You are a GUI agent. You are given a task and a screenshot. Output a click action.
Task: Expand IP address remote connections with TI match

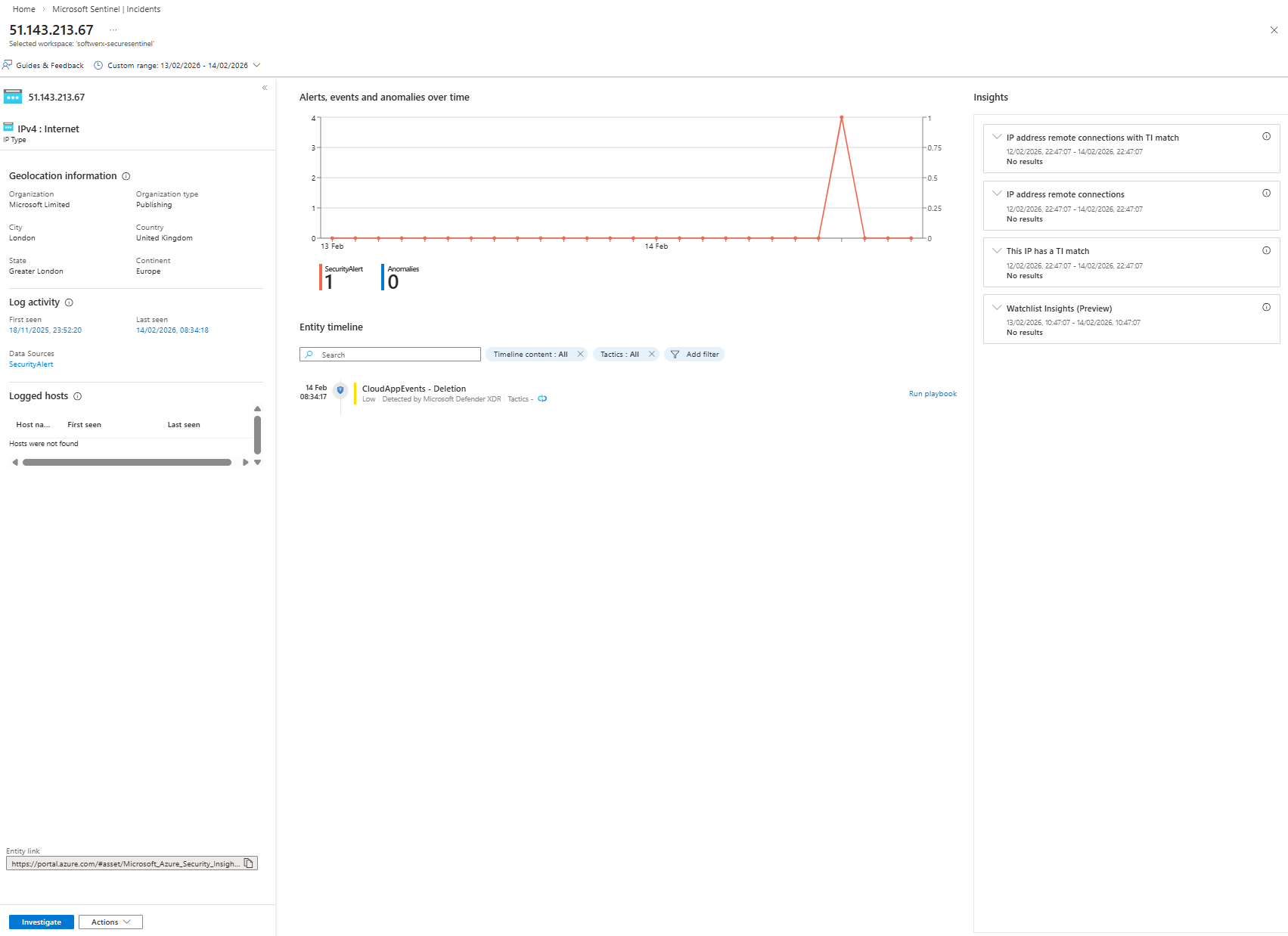pos(997,137)
